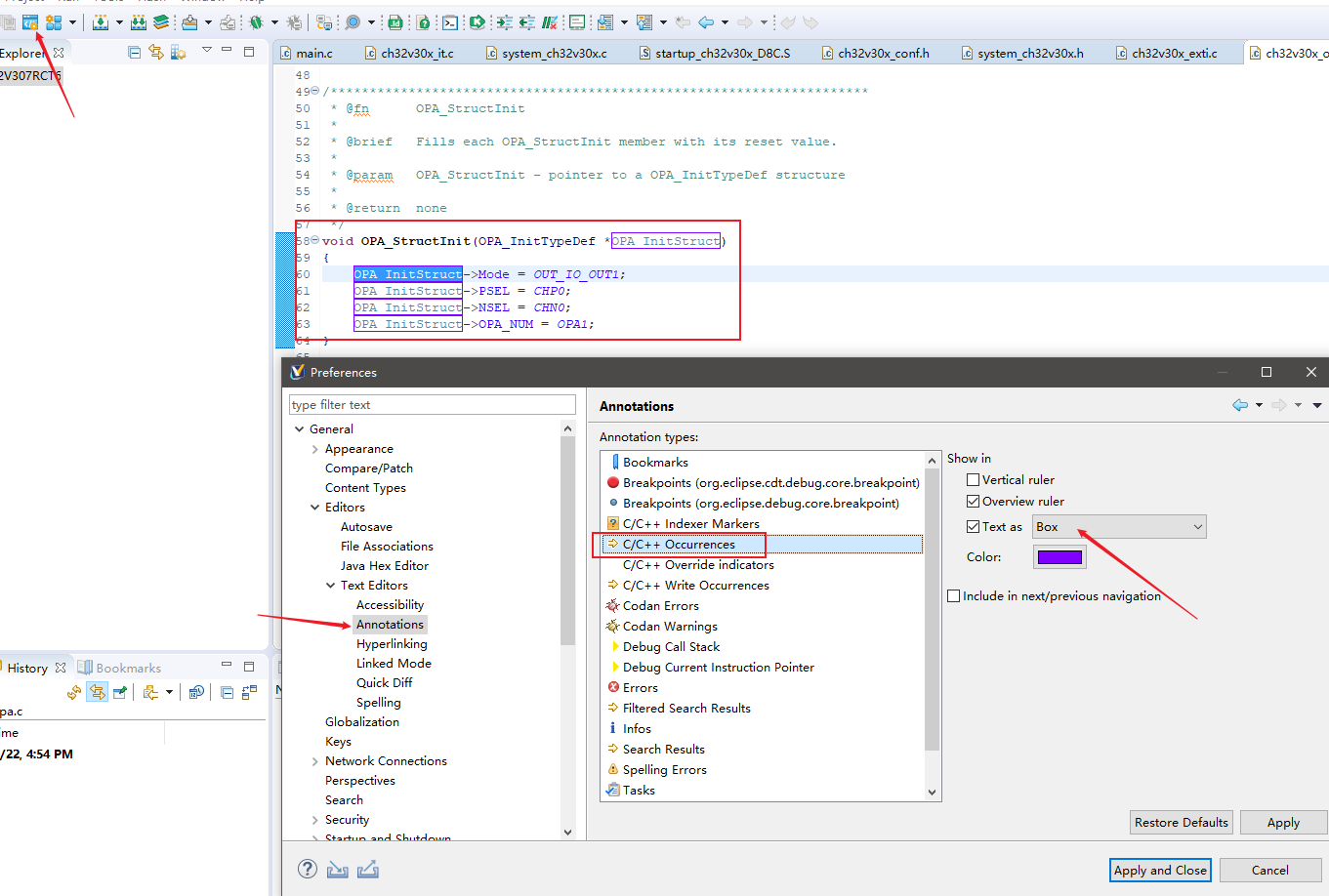This screenshot has width=1329, height=896.
Task: Select Hyperlinking in preferences tree
Action: (x=392, y=644)
